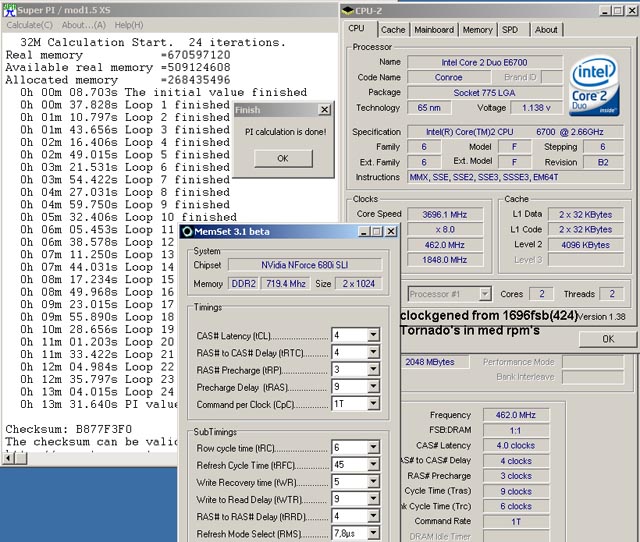Click the Command Rate 1T value
640x542 pixels.
[516, 522]
